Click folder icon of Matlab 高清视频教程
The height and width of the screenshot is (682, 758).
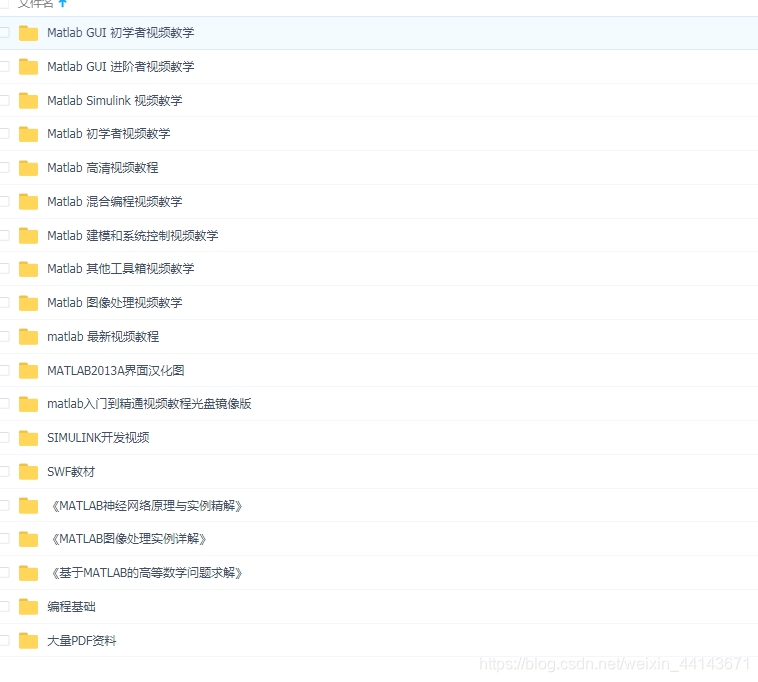click(29, 168)
